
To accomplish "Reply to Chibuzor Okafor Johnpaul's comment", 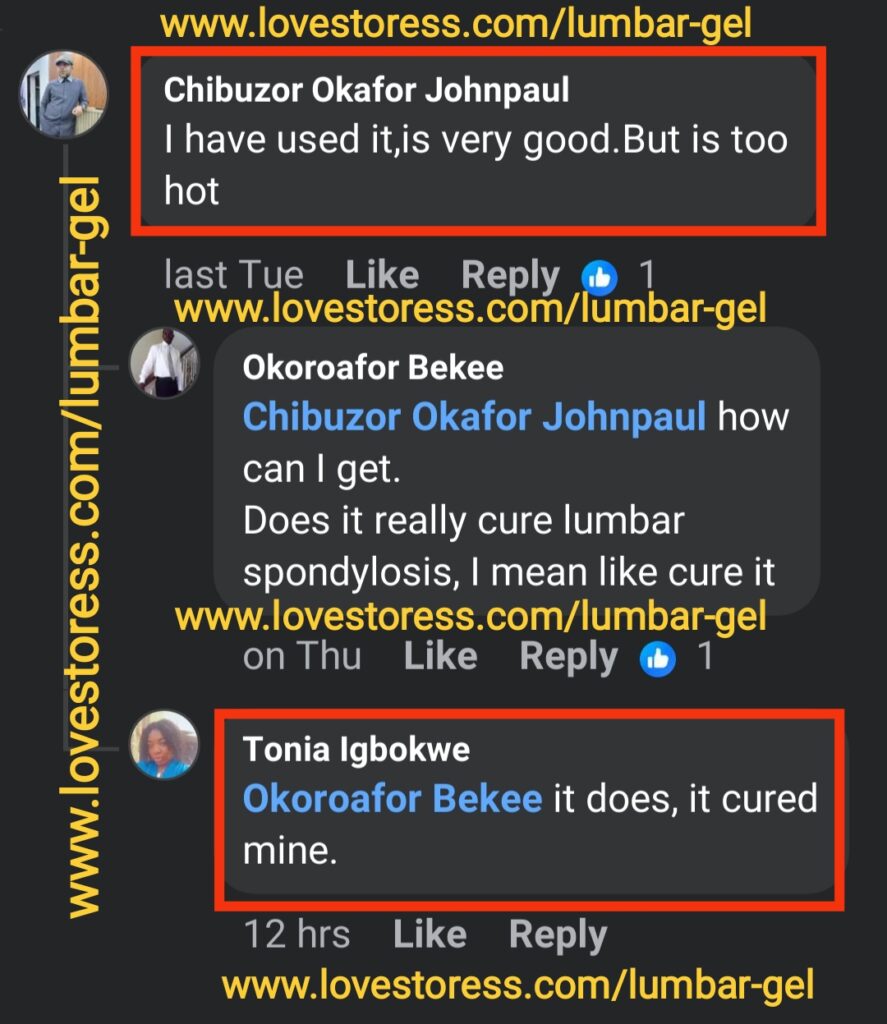I will click(510, 276).
